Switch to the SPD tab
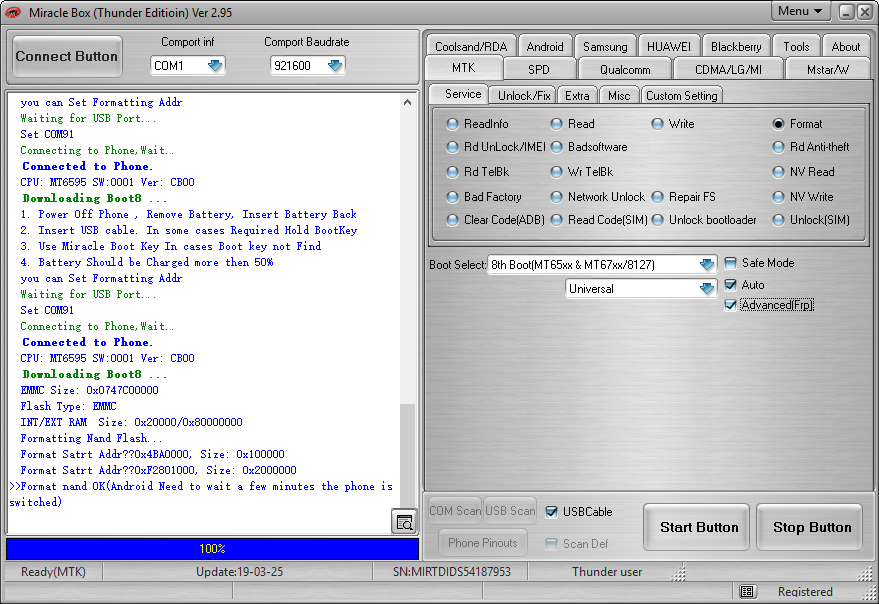The height and width of the screenshot is (604, 879). click(539, 70)
